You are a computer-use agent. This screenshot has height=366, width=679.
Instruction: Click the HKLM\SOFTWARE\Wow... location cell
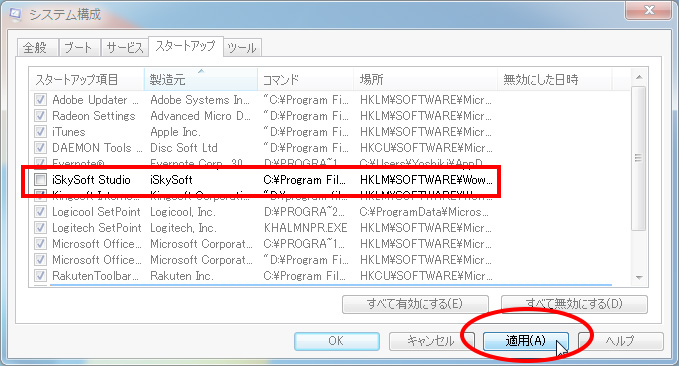click(426, 180)
